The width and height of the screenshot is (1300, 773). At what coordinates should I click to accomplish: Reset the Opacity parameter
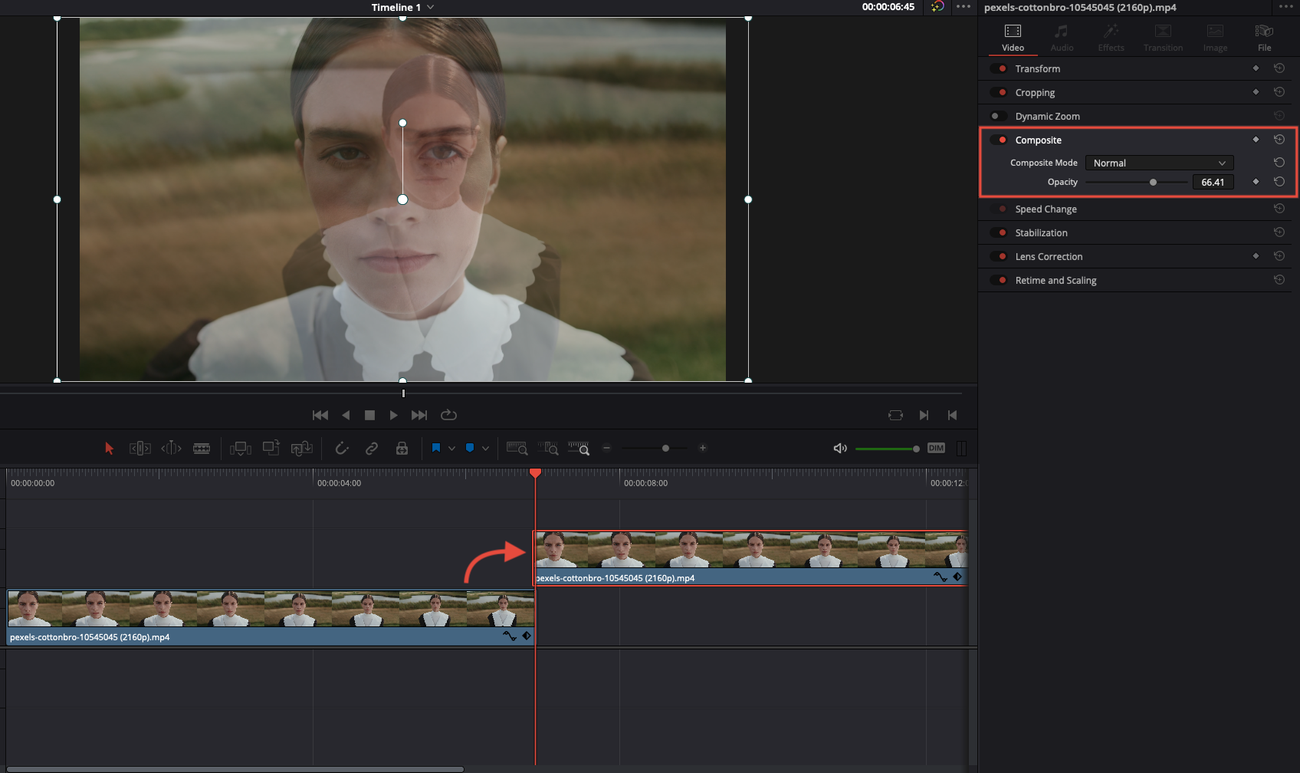(x=1279, y=181)
